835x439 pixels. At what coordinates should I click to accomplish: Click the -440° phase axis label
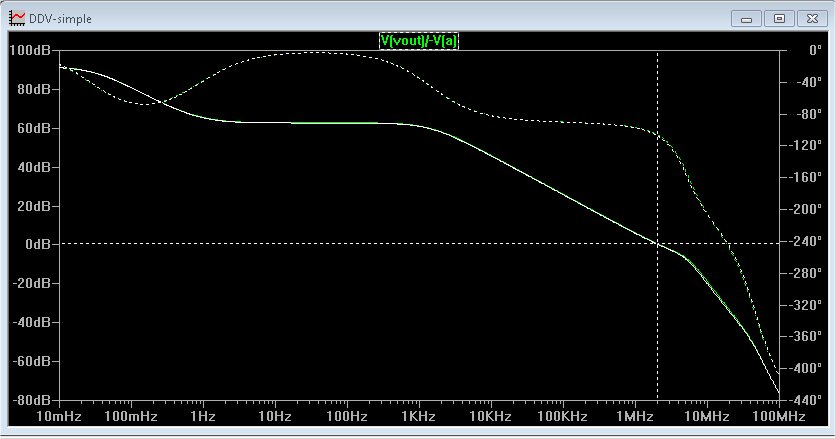tap(805, 400)
